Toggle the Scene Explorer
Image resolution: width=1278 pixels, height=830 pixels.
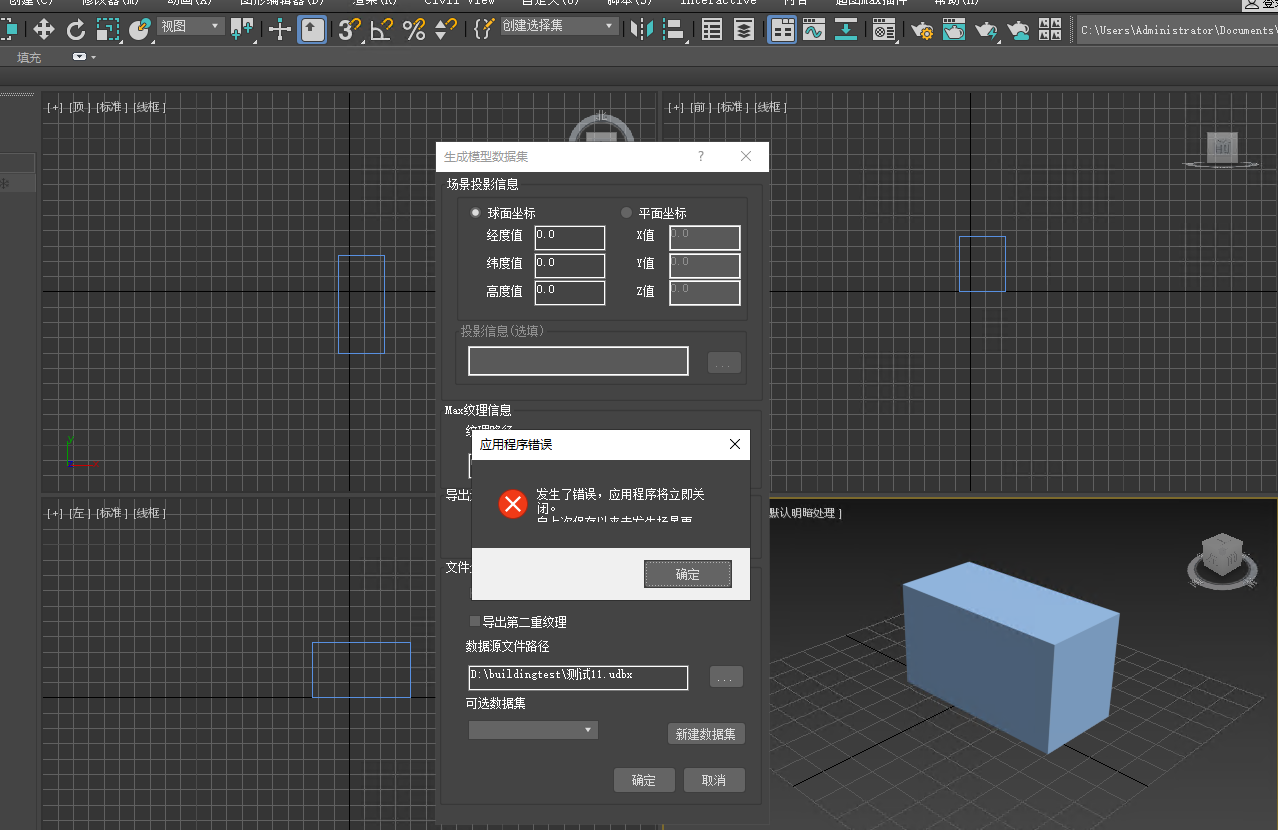(712, 29)
